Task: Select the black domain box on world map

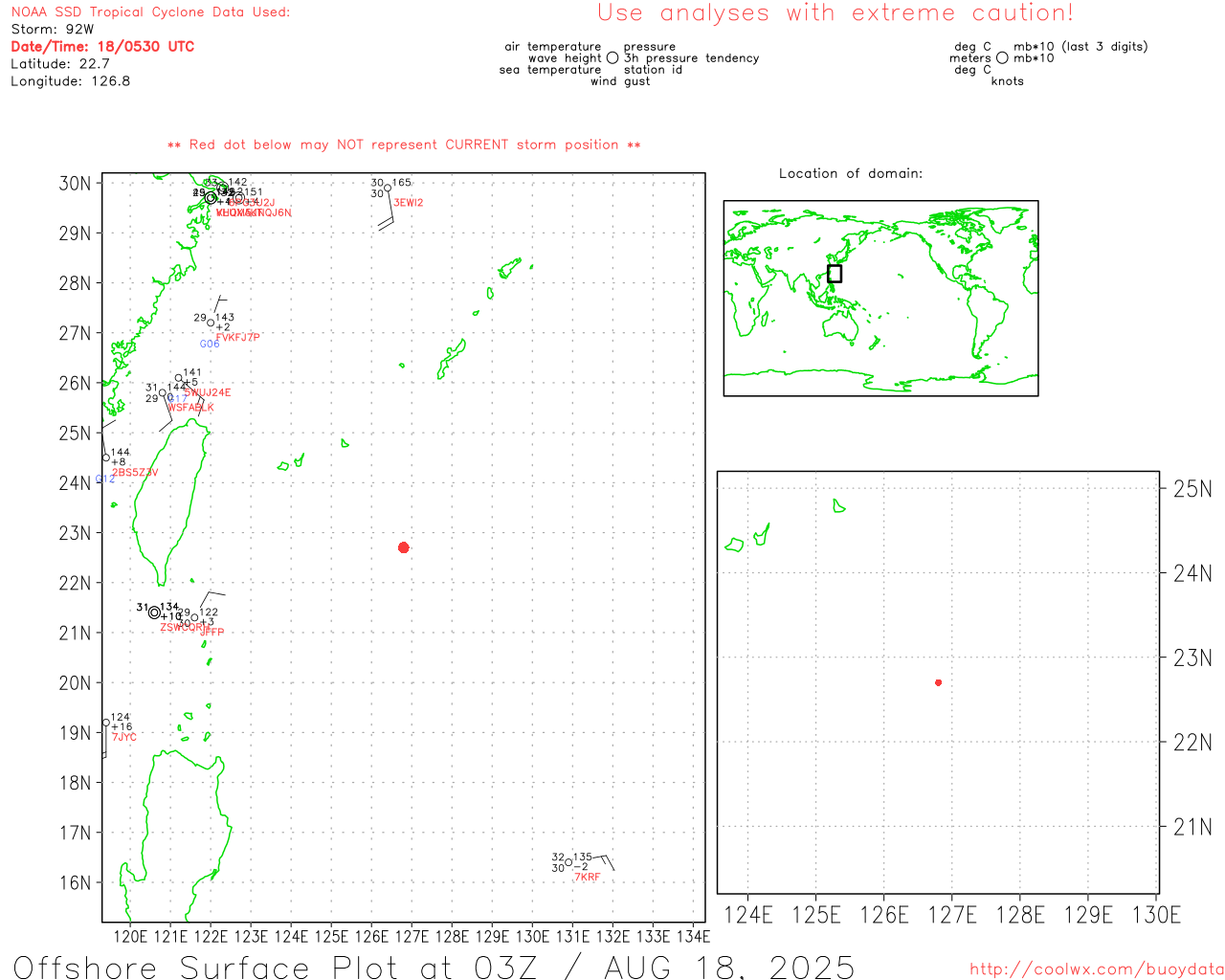Action: pos(835,274)
